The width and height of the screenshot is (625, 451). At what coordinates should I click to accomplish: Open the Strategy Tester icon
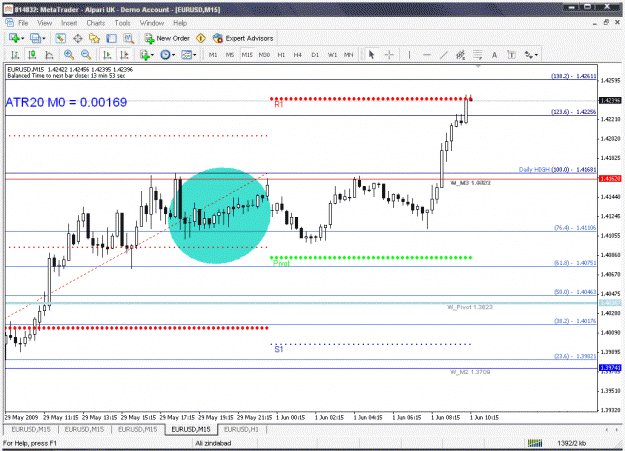(128, 38)
